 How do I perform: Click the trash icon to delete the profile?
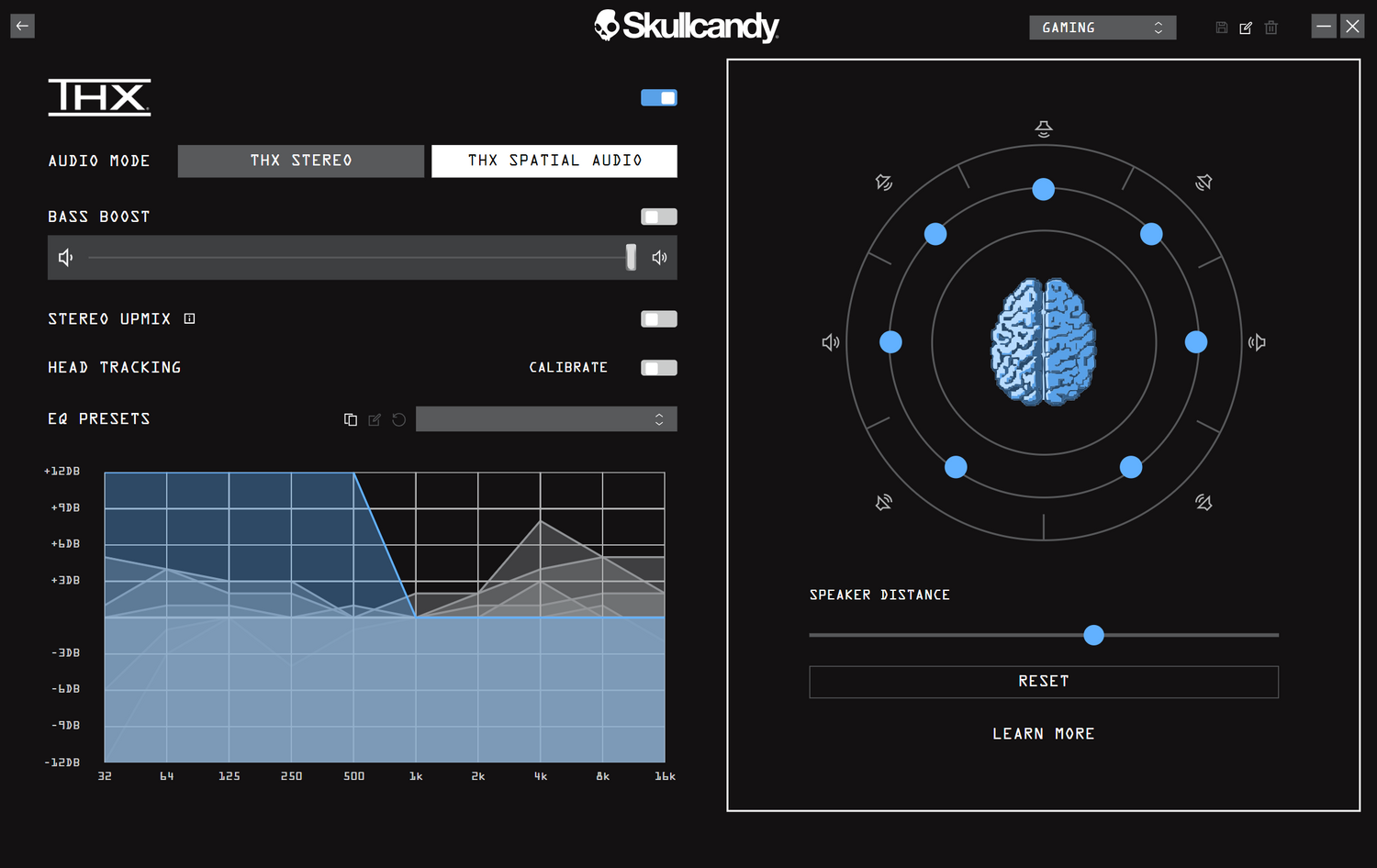pos(1271,28)
